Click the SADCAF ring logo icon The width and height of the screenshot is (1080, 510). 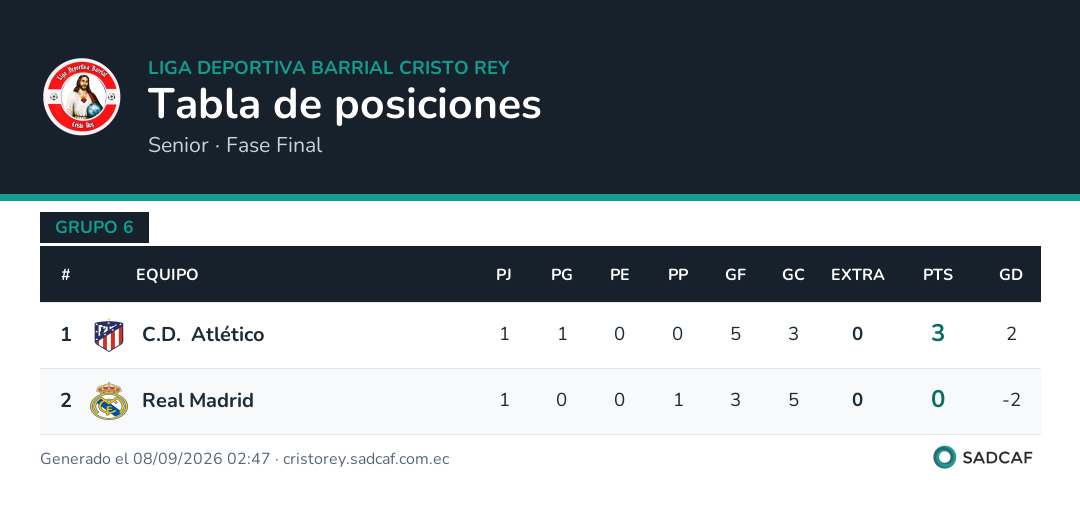tap(944, 457)
